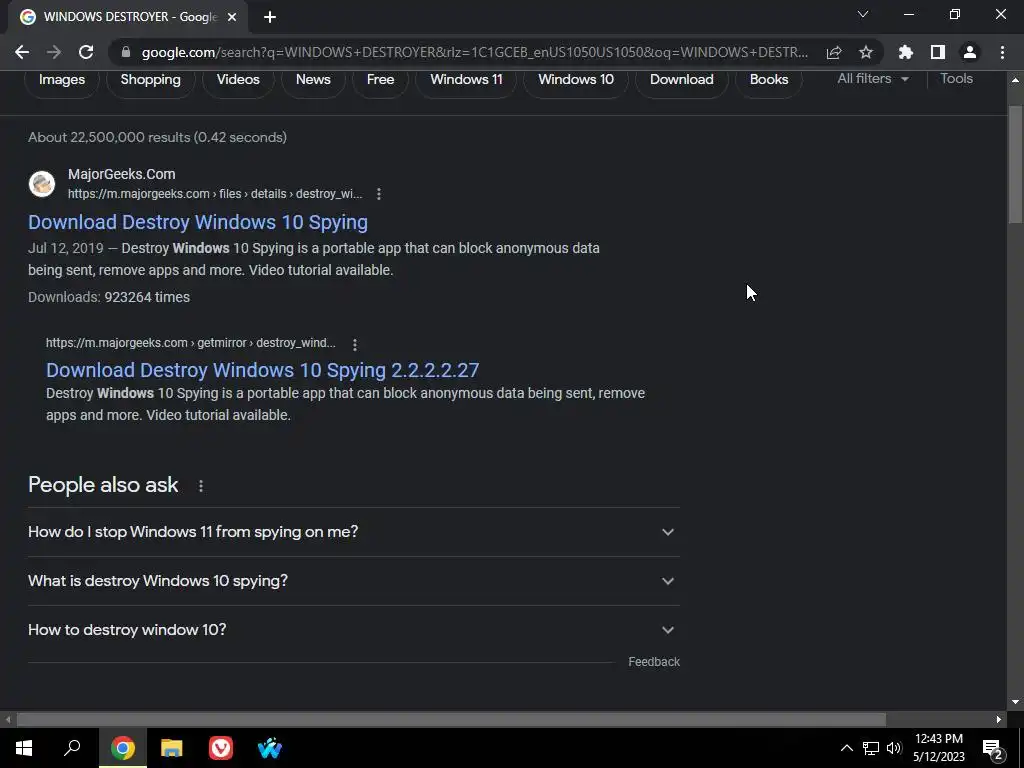This screenshot has width=1024, height=768.
Task: Click m.majorgeeks.com files details URL
Action: click(215, 194)
